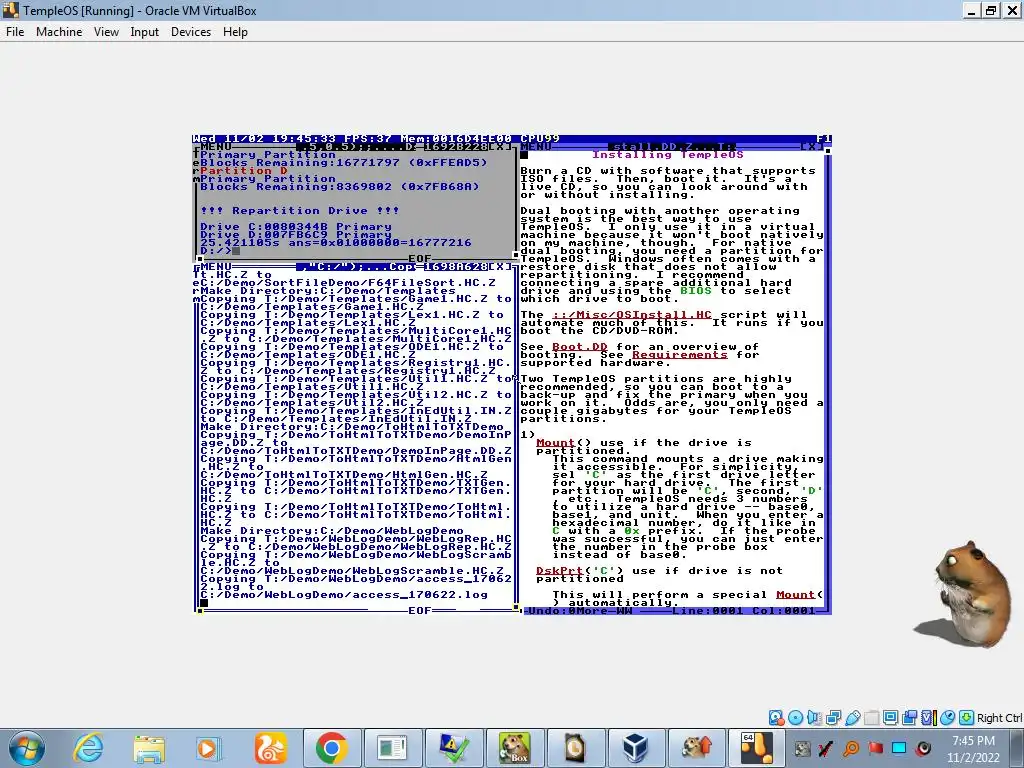Click 'C:/Demo/WebLogDemo/access_170622.log' line

coord(344,595)
